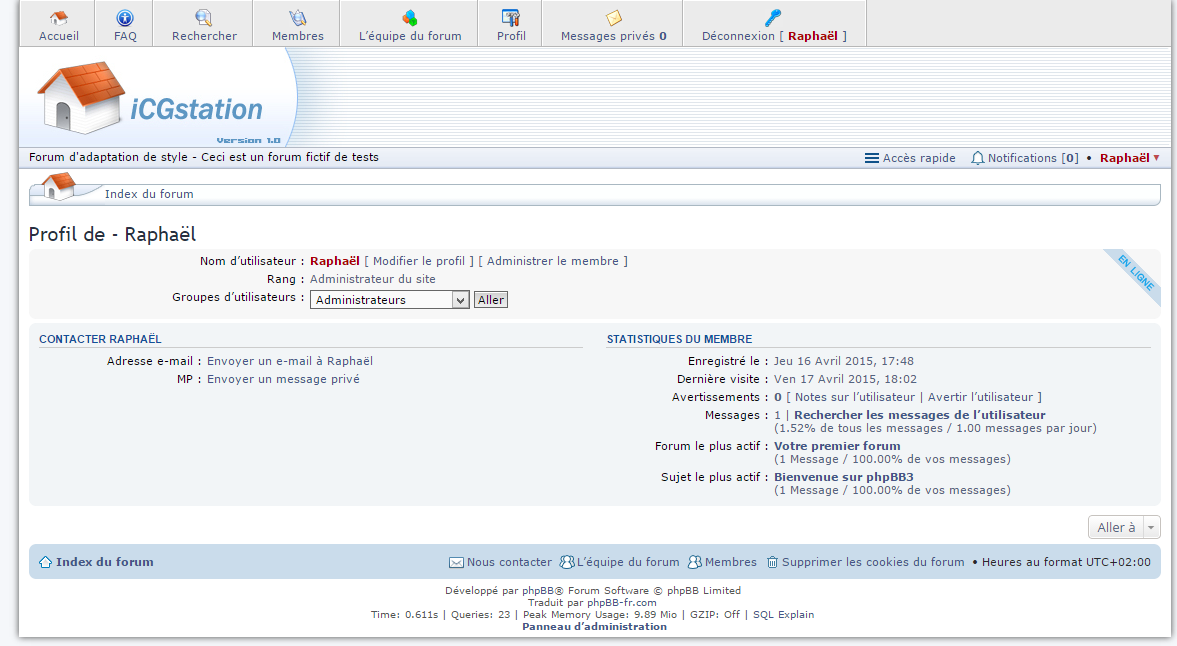Click the Déconnexion key icon
1177x646 pixels.
pos(773,18)
